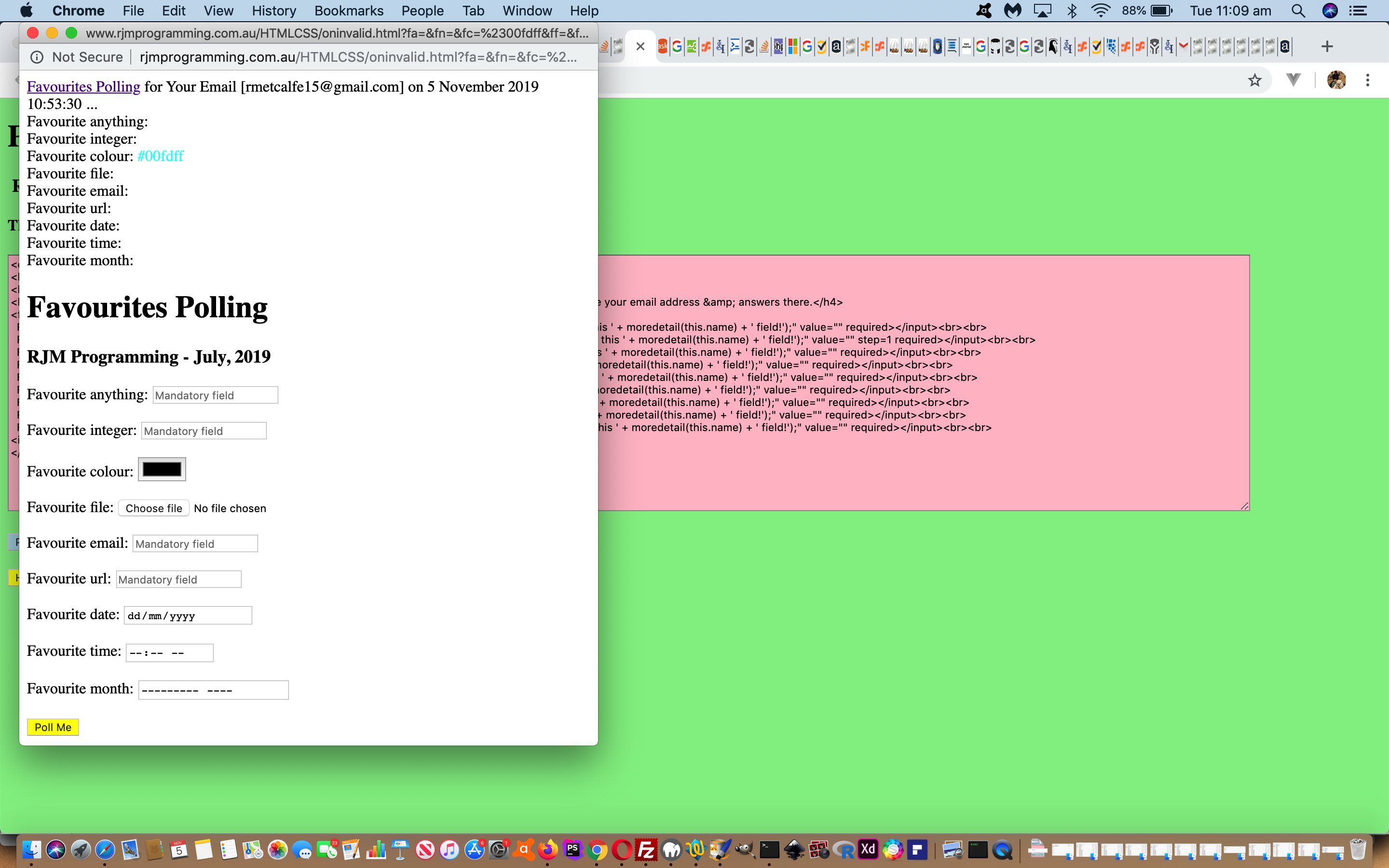Open MAMP elephant icon in dock
Viewport: 1389px width, 868px height.
pos(671,850)
